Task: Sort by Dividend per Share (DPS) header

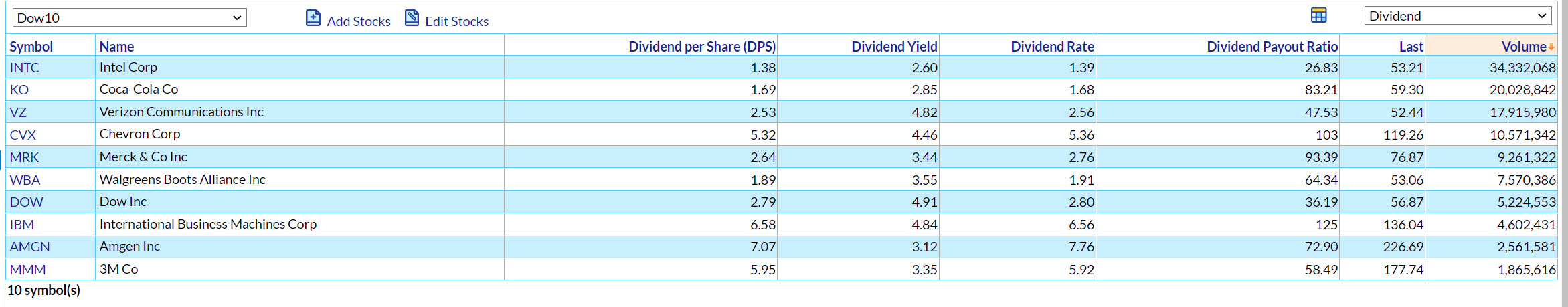Action: (702, 47)
